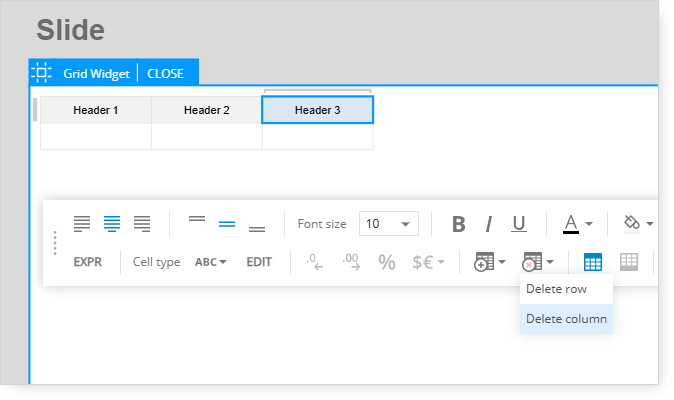Increase decimal places icon
The image size is (674, 400).
click(351, 262)
